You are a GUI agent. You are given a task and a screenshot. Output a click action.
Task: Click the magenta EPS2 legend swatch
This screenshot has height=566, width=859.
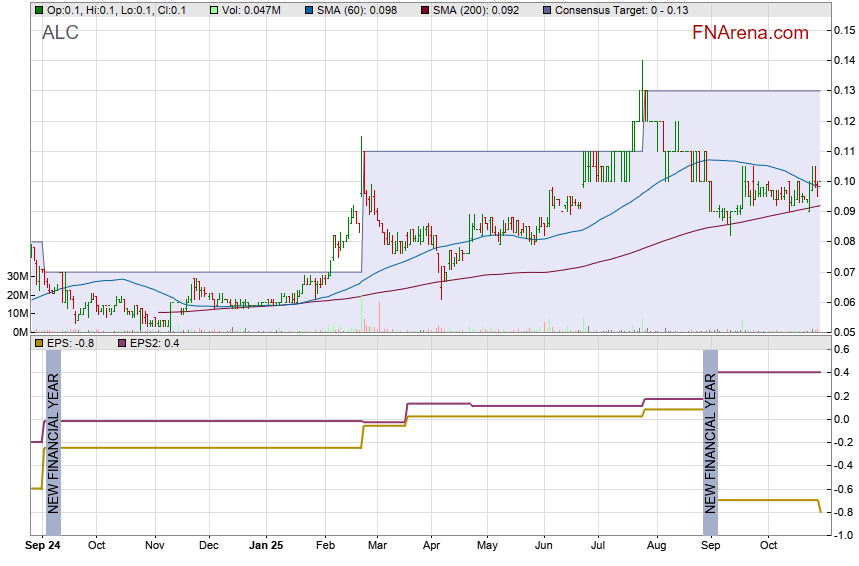click(x=113, y=343)
